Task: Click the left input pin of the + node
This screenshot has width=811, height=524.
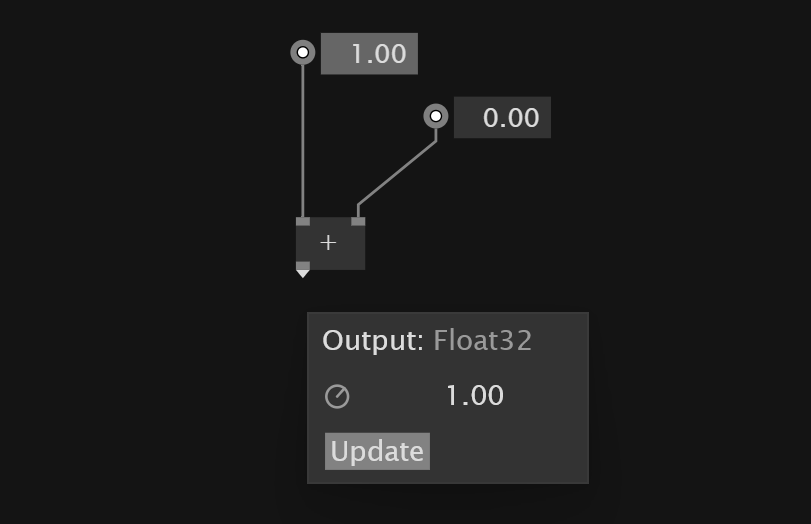Action: (303, 221)
